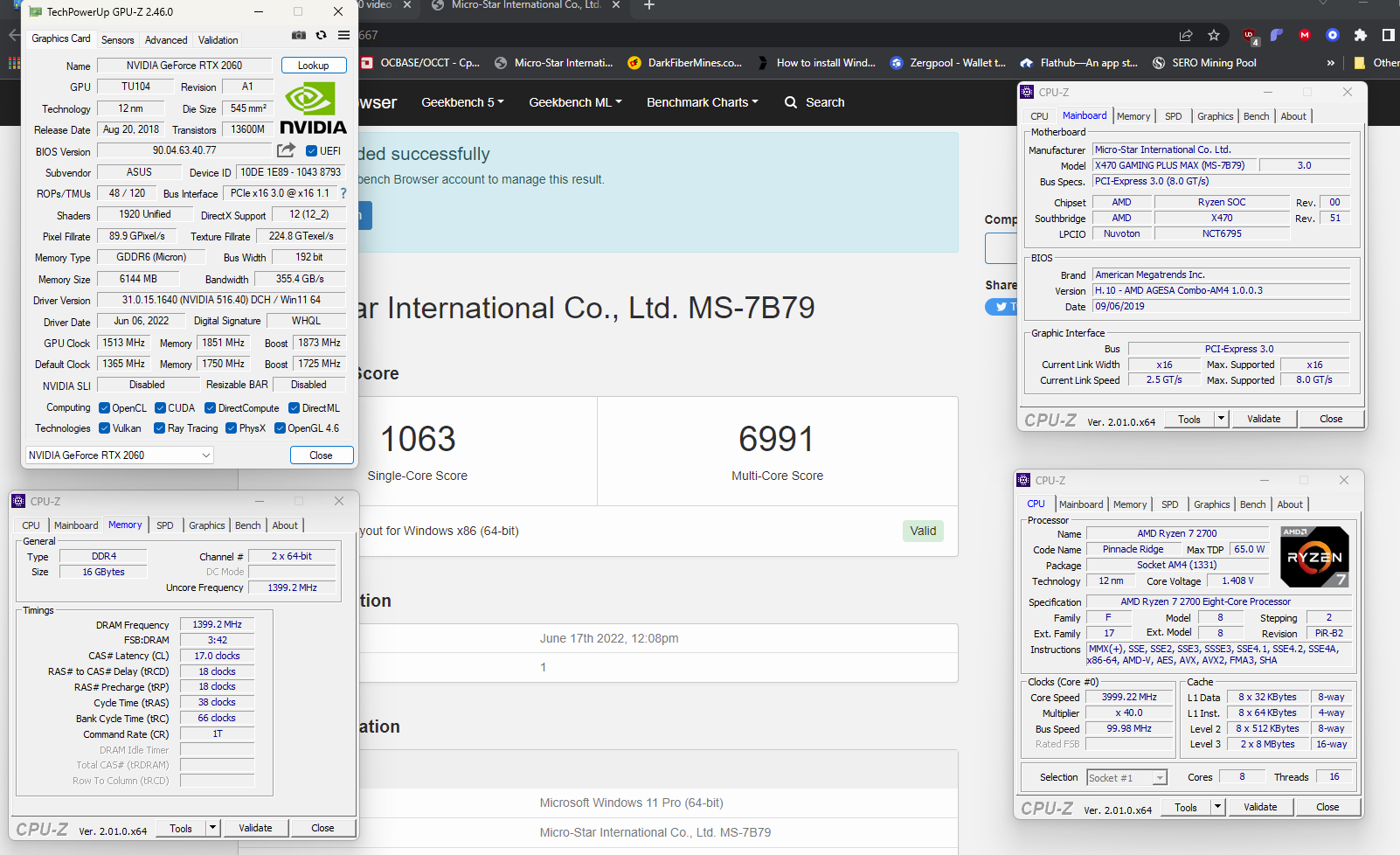Click Close in the CPU-Z CPU window
Screen dimensions: 1400x855
pyautogui.click(x=1327, y=808)
